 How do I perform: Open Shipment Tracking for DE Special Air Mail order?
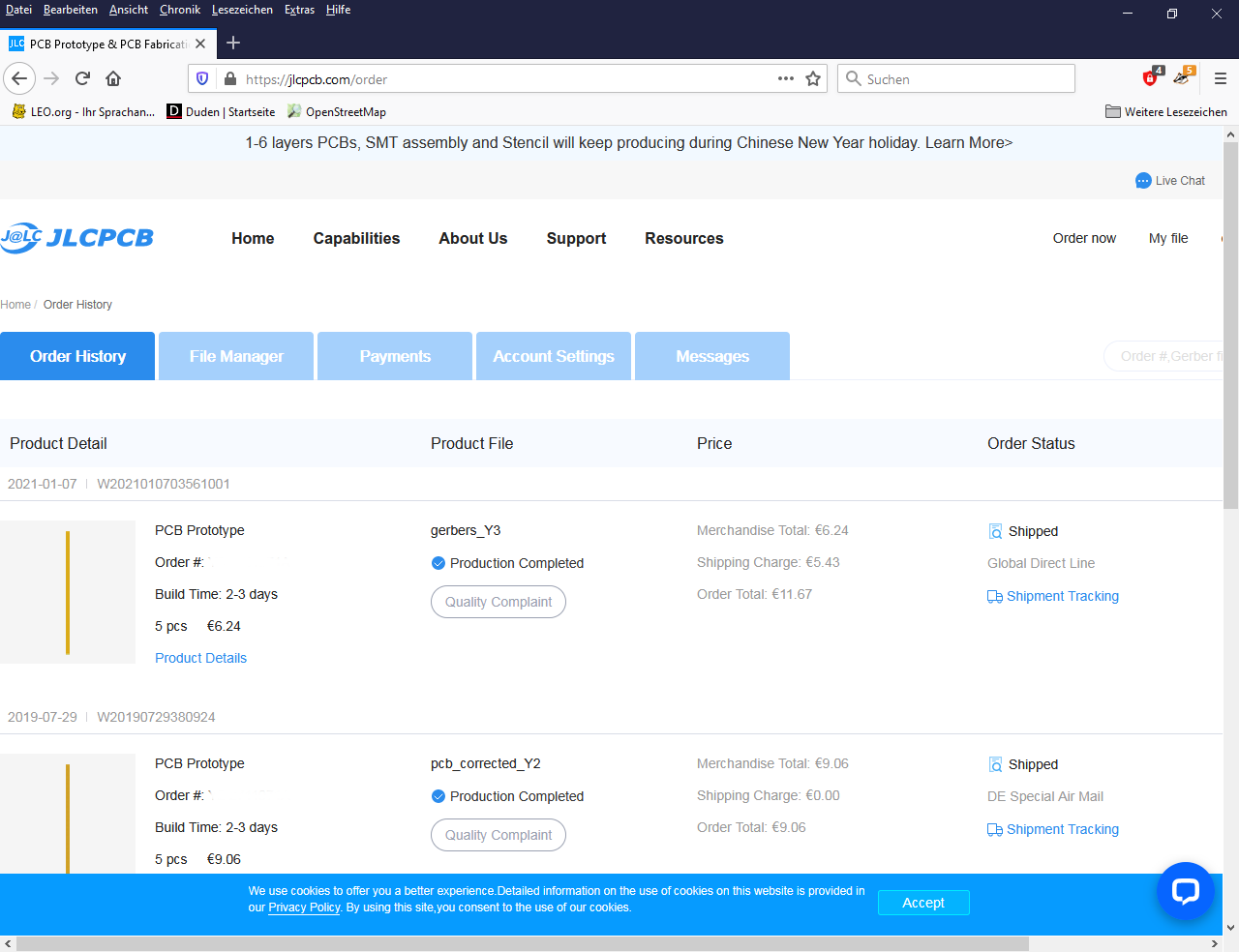(1053, 829)
